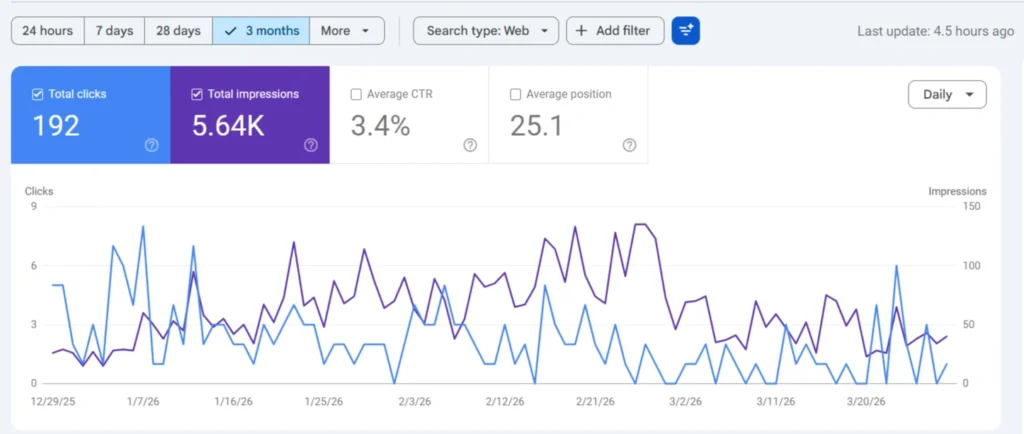Viewport: 1024px width, 434px height.
Task: Select the 7 days date range
Action: point(114,31)
